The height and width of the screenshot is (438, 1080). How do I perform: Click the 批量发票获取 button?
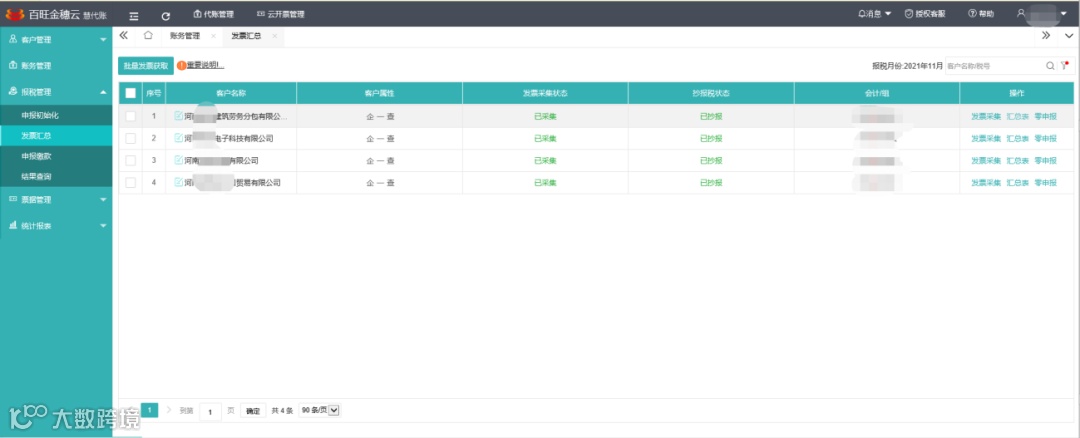146,65
